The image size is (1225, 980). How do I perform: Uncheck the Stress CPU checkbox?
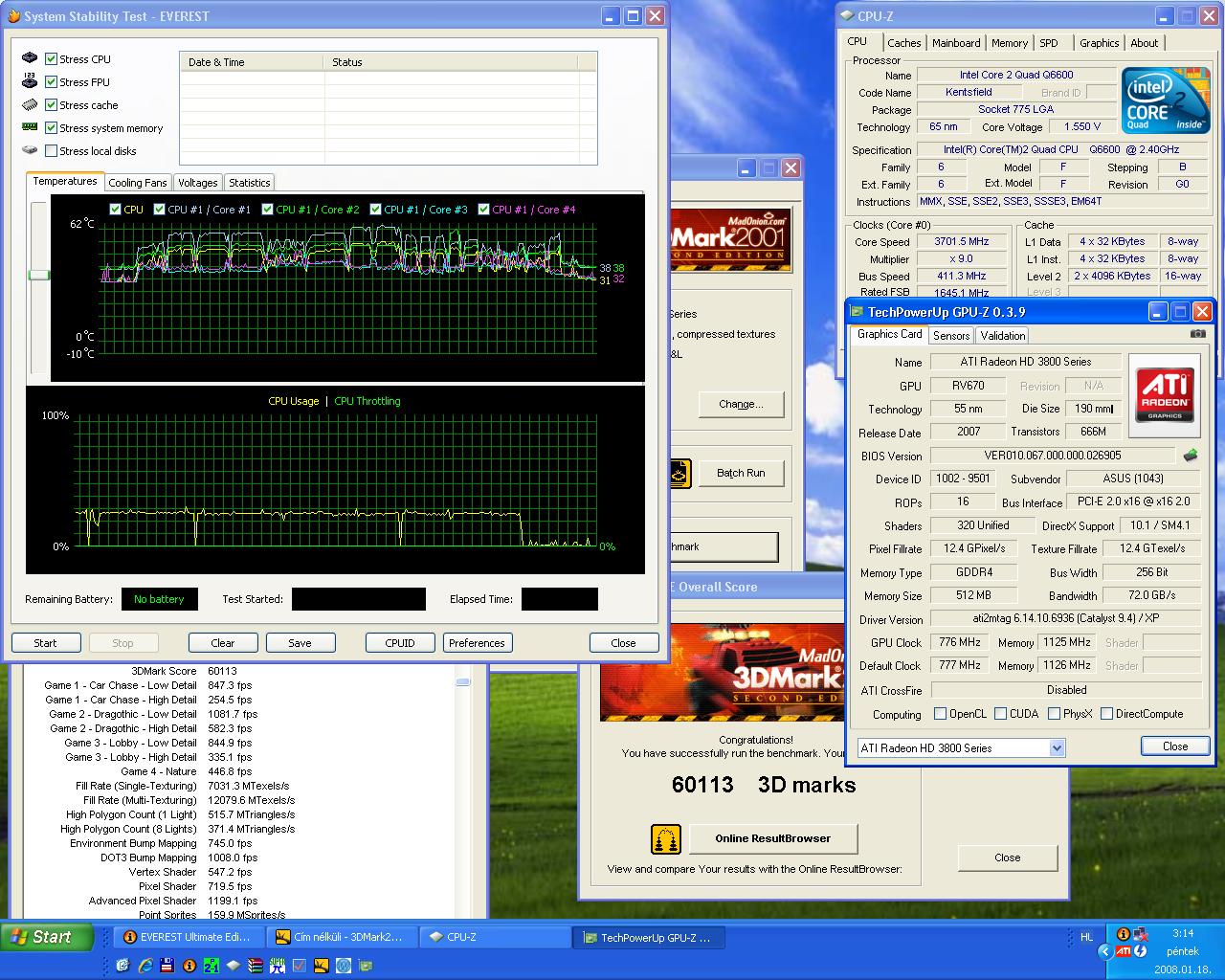tap(52, 59)
